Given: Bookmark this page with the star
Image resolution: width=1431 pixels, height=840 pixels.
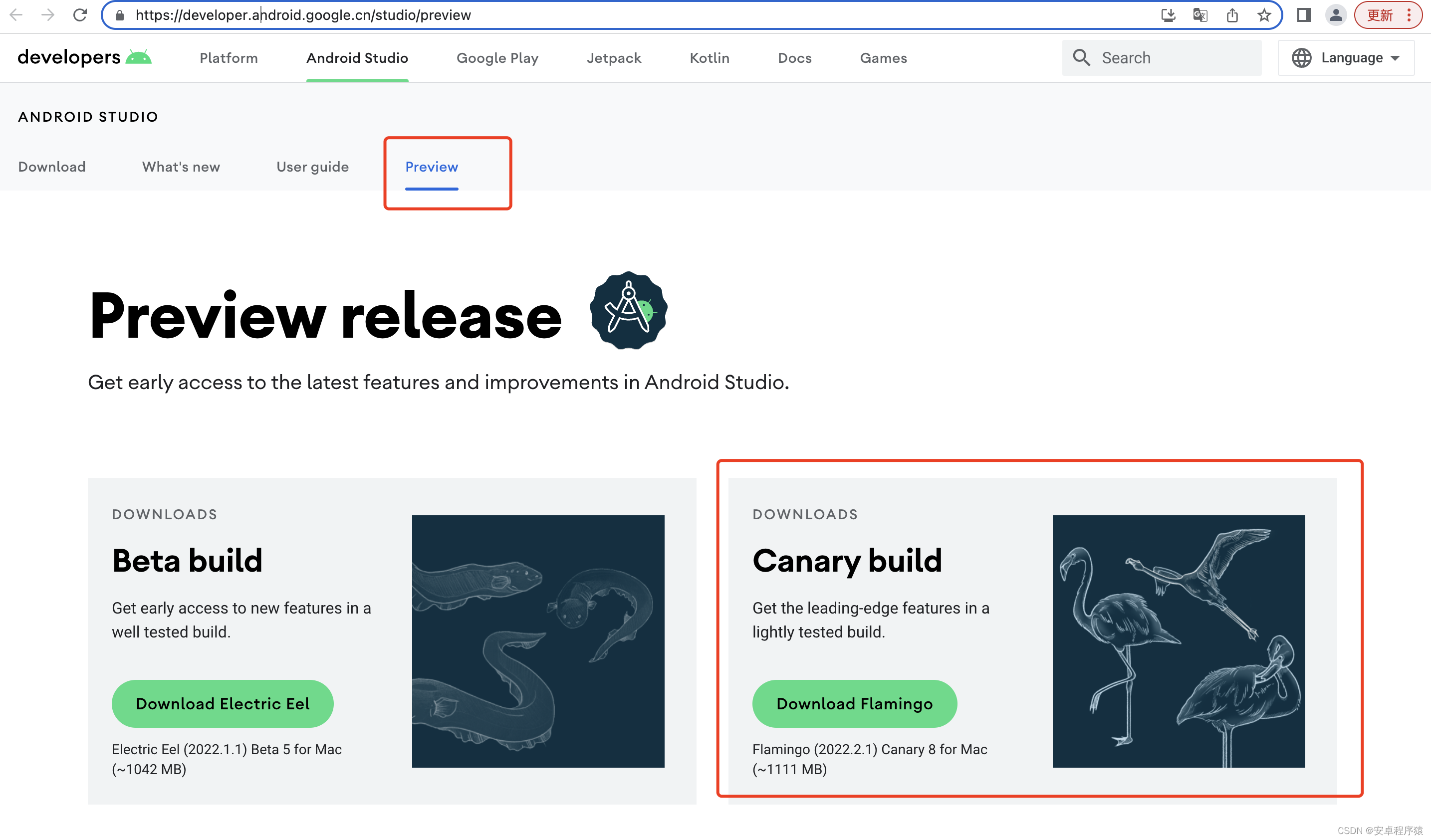Looking at the screenshot, I should pos(1263,15).
